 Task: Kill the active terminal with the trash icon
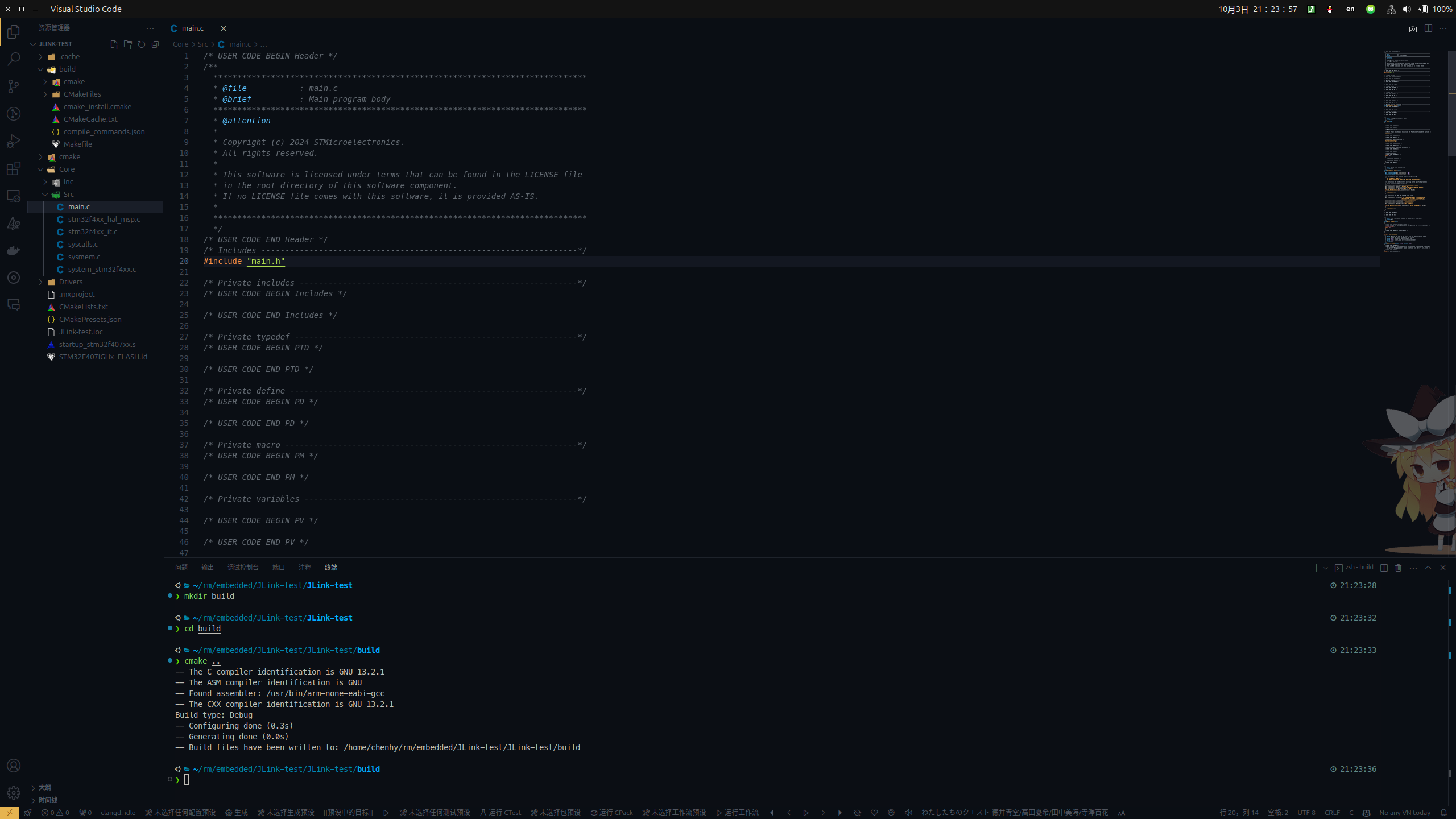point(1398,568)
